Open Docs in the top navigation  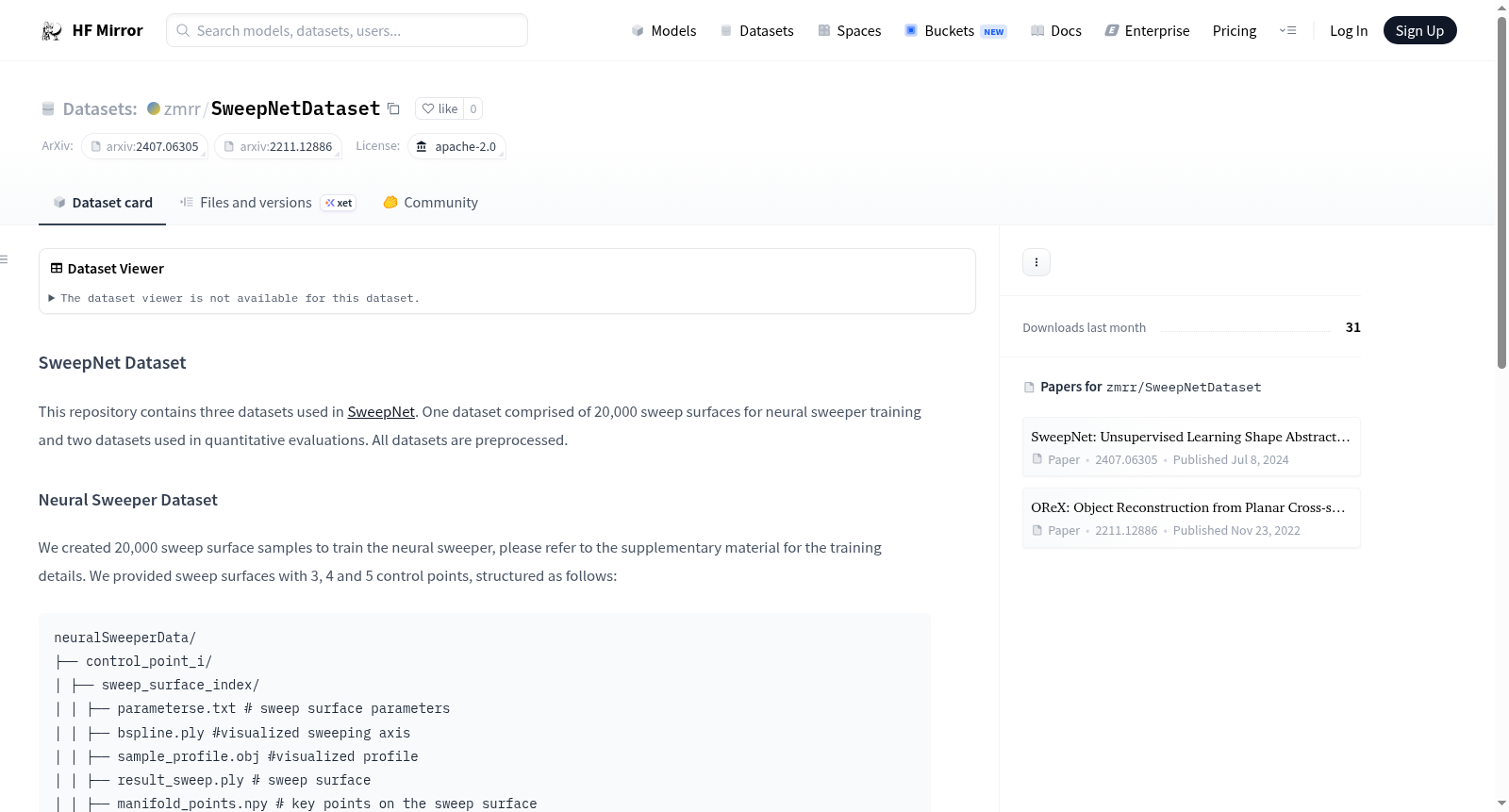(x=1055, y=31)
